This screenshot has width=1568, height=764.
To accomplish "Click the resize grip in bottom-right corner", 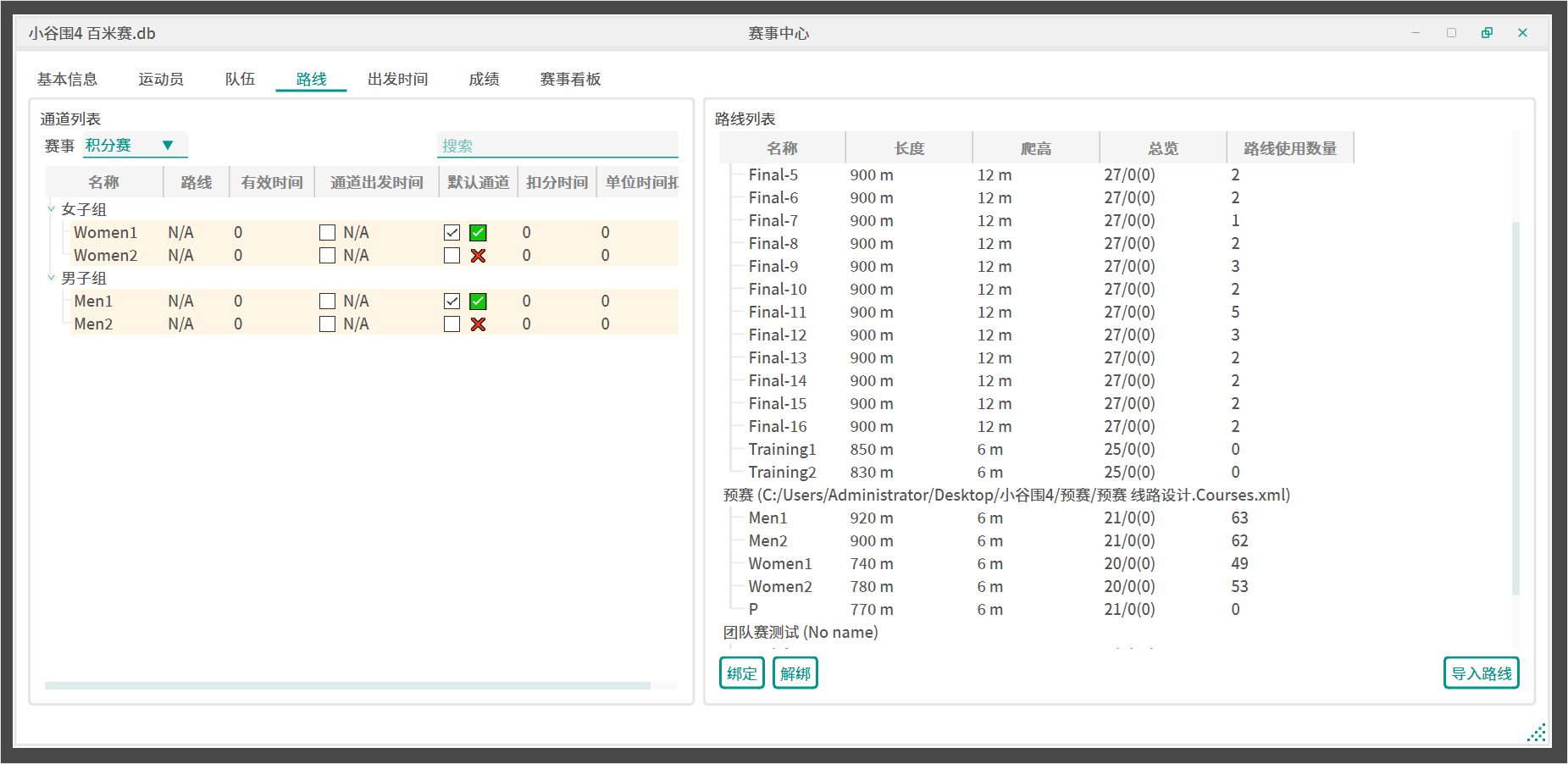I will coord(1537,733).
